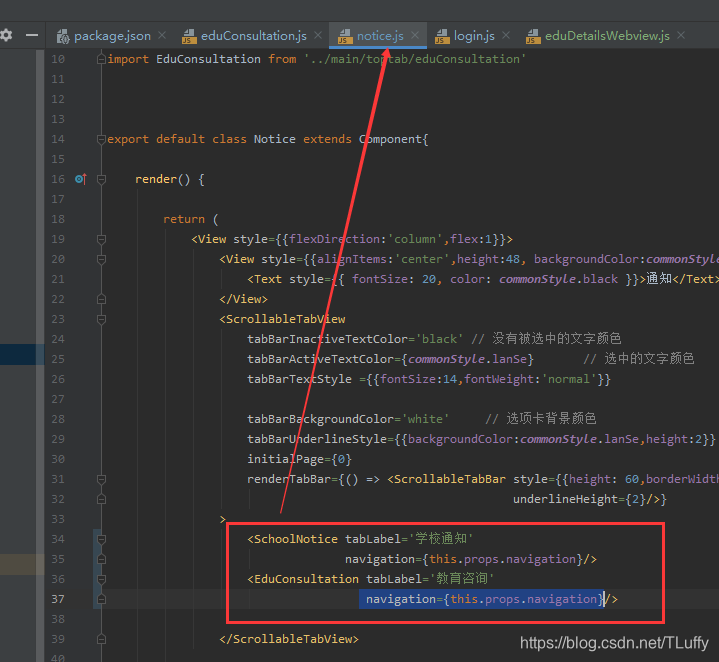
Task: Click the package.json file icon
Action: (63, 36)
